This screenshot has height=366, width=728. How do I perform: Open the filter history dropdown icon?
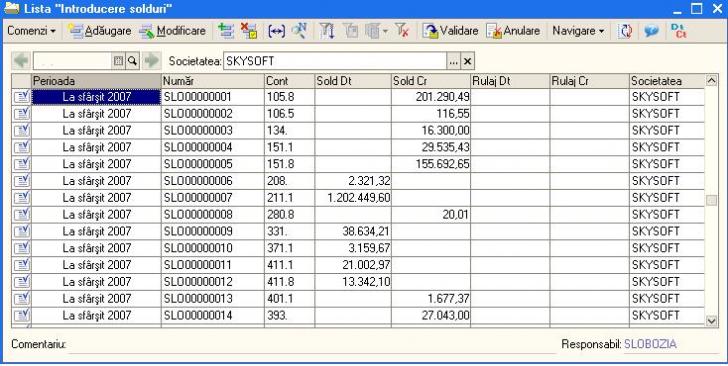(x=376, y=31)
